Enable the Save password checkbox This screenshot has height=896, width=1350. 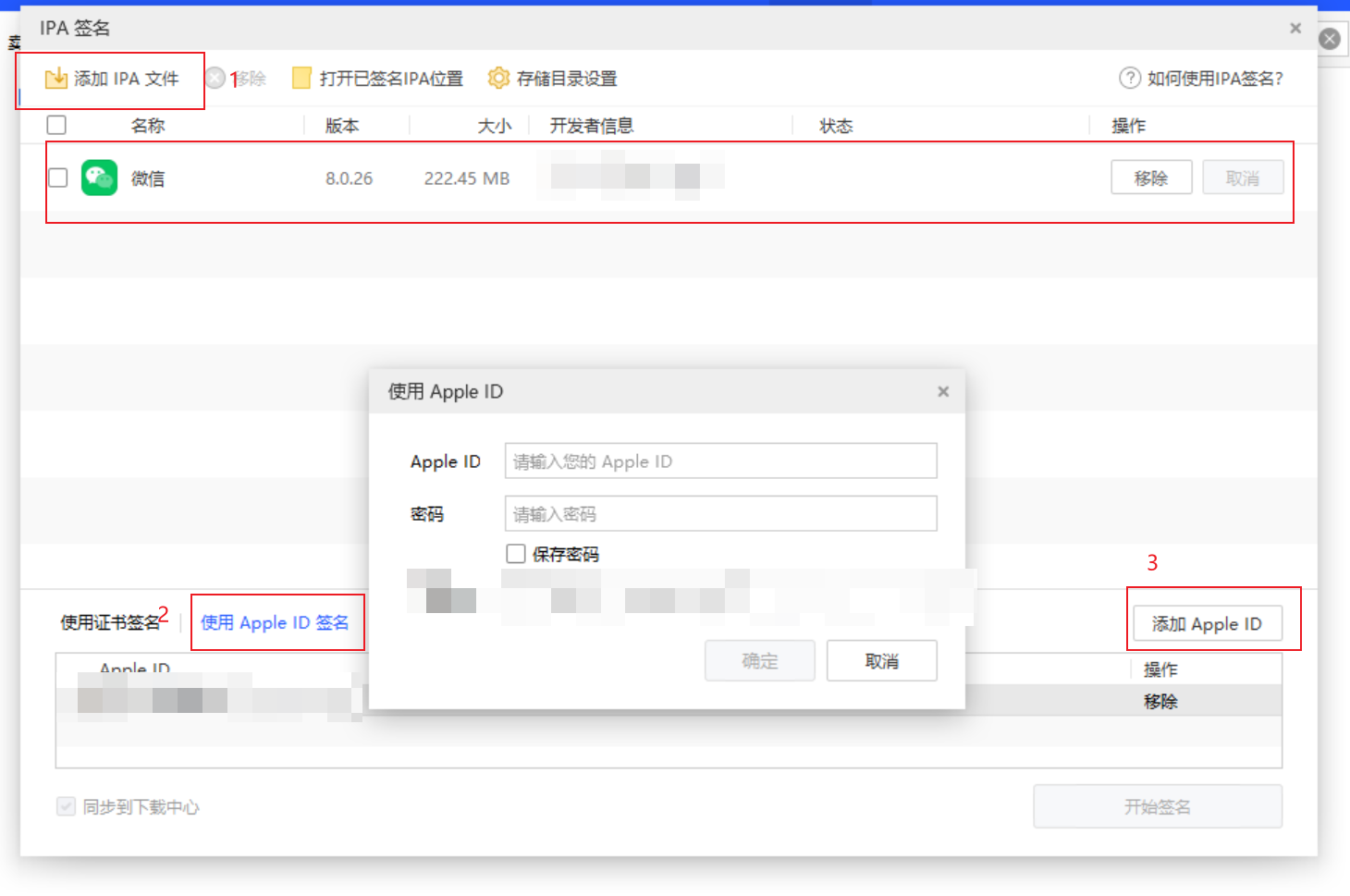[x=516, y=554]
